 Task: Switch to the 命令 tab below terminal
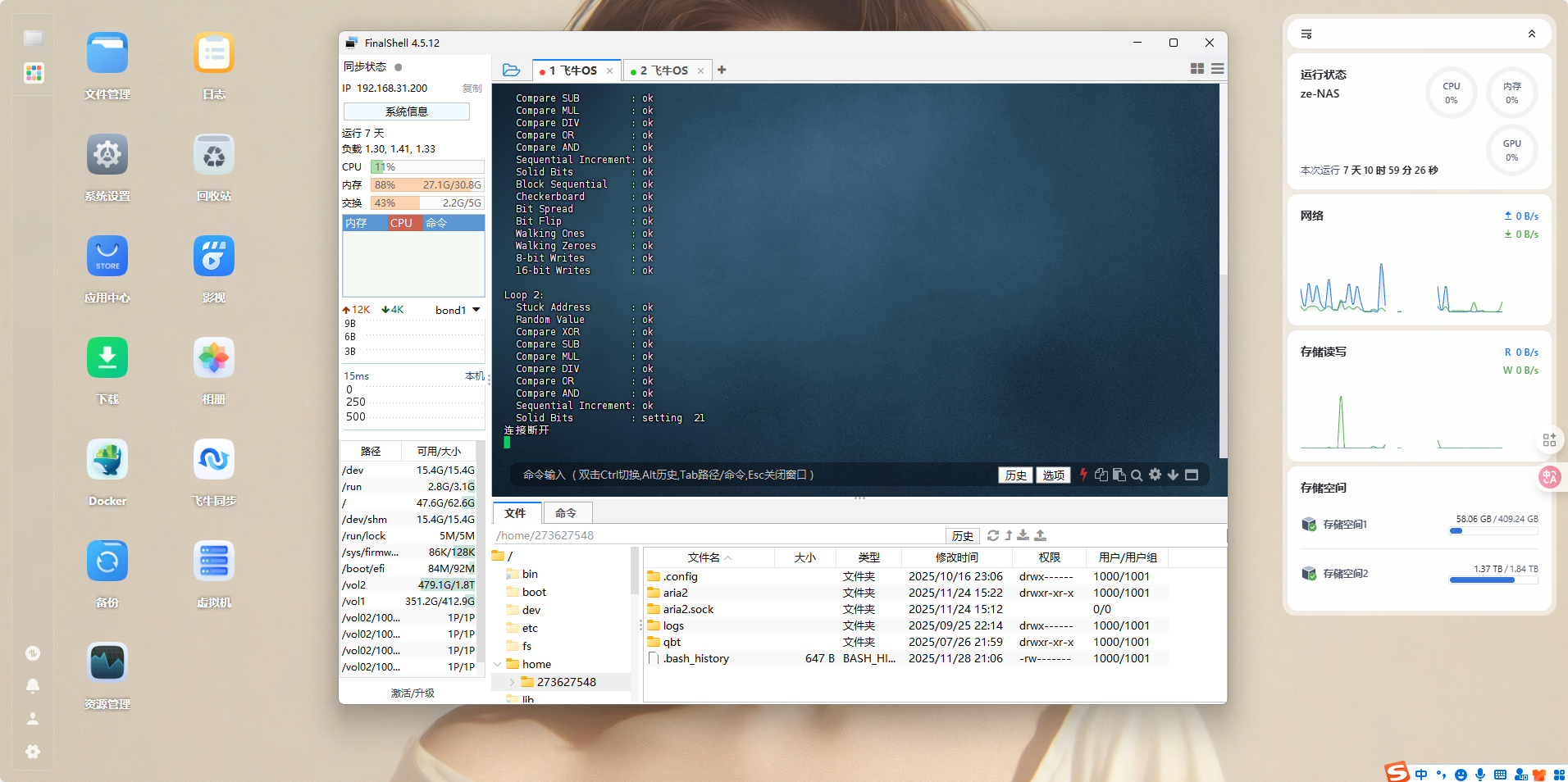[566, 513]
